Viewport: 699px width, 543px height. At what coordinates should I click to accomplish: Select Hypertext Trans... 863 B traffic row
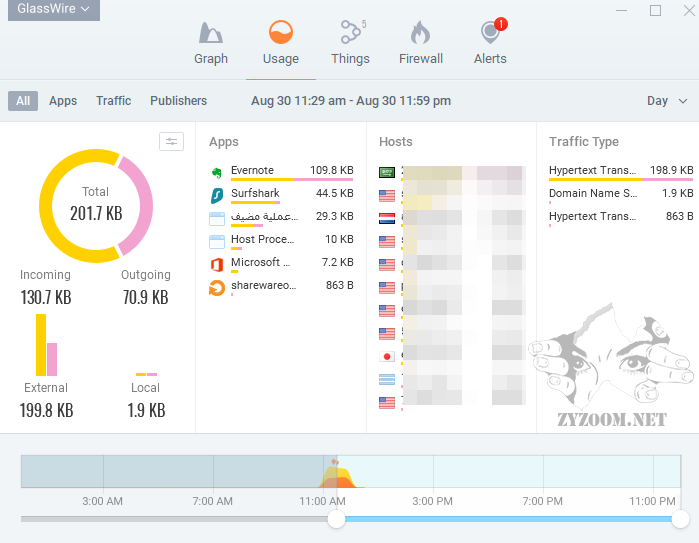click(621, 218)
